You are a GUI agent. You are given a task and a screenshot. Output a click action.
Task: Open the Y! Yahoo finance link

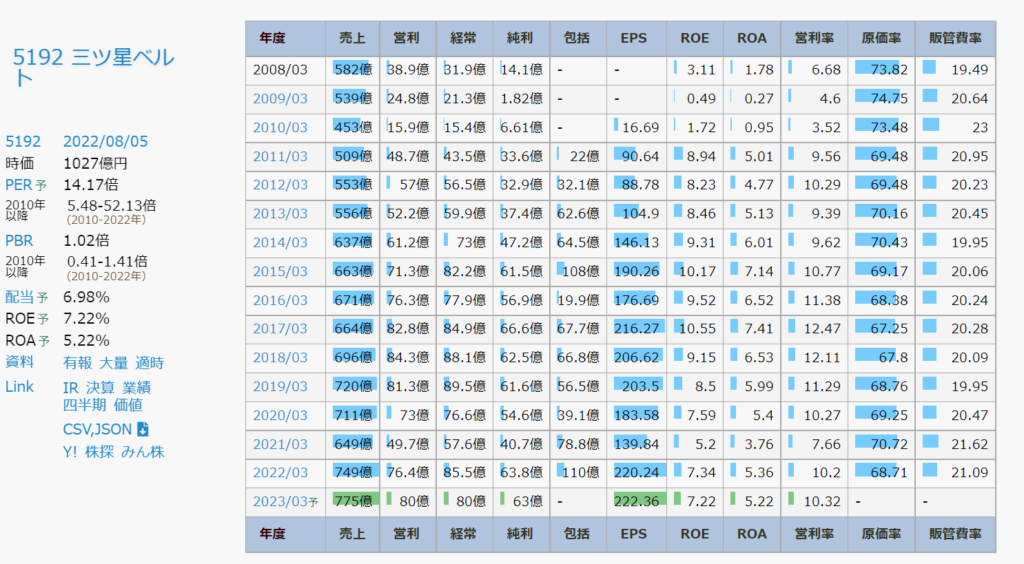click(70, 452)
